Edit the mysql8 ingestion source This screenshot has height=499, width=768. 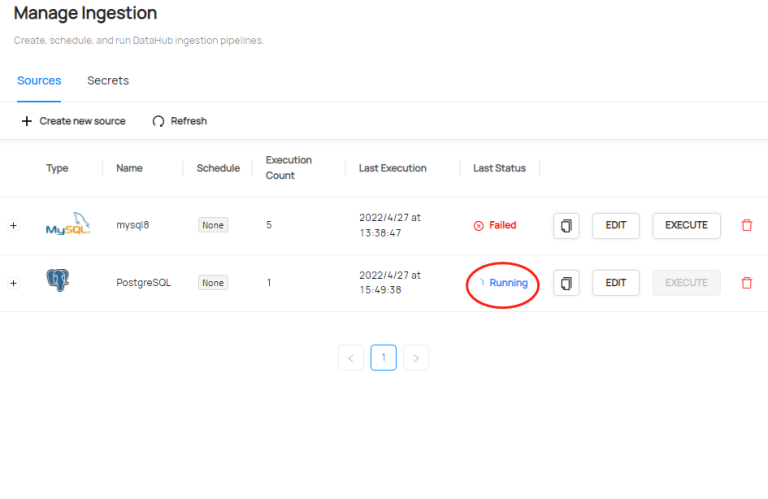tap(616, 226)
